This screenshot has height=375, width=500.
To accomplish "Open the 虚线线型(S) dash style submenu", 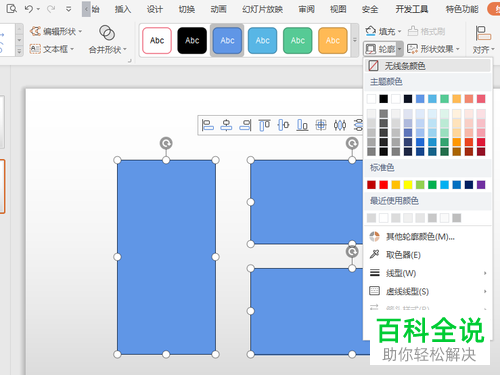I will (x=428, y=291).
